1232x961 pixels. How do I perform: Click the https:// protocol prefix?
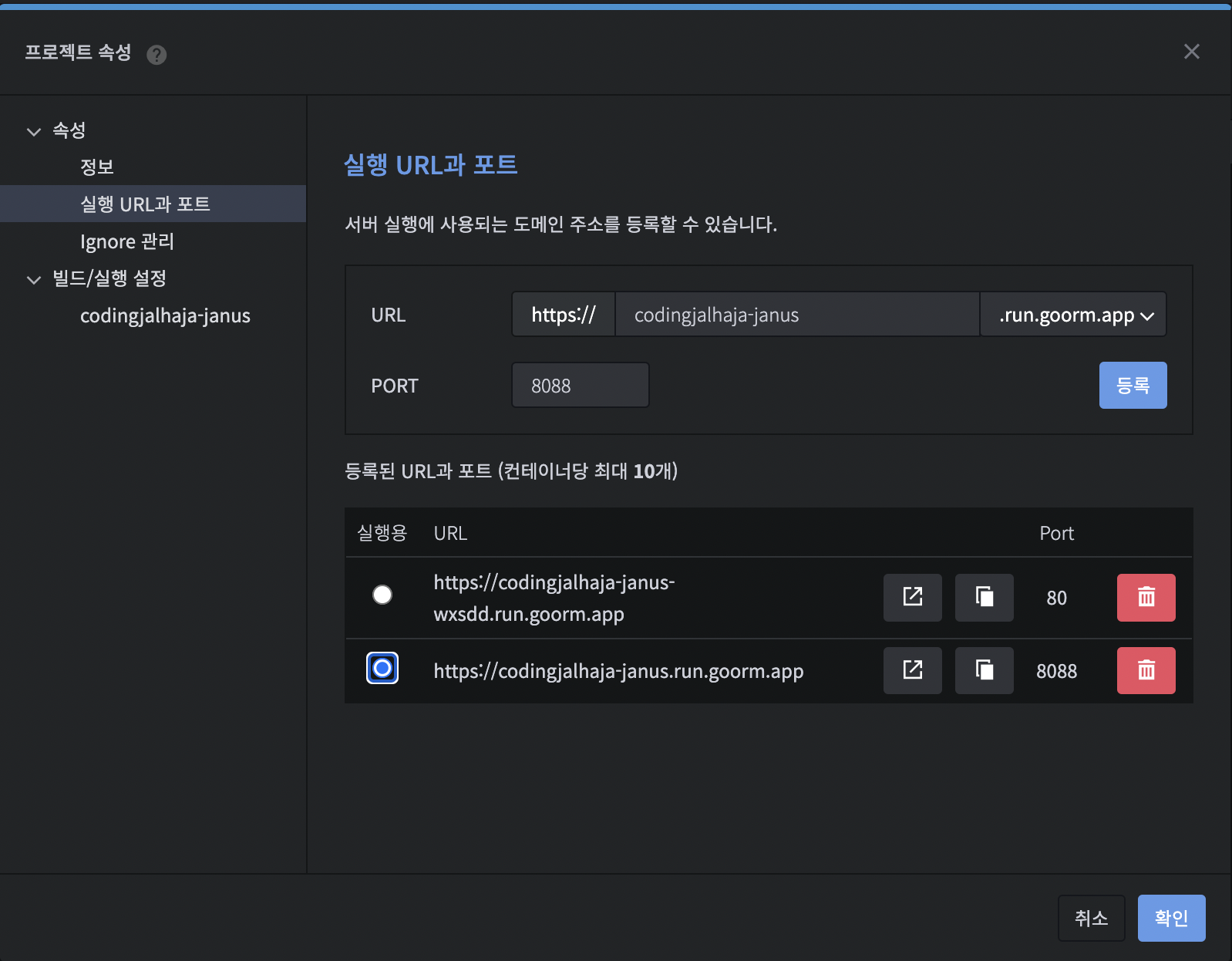564,315
